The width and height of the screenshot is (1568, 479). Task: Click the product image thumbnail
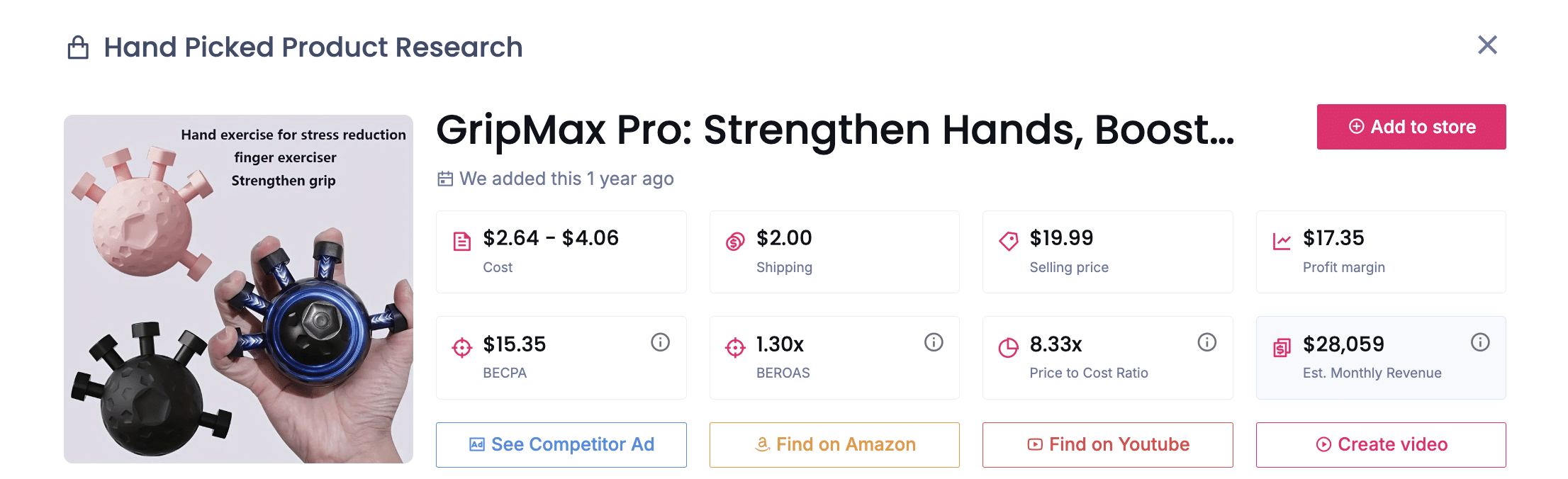pos(238,288)
